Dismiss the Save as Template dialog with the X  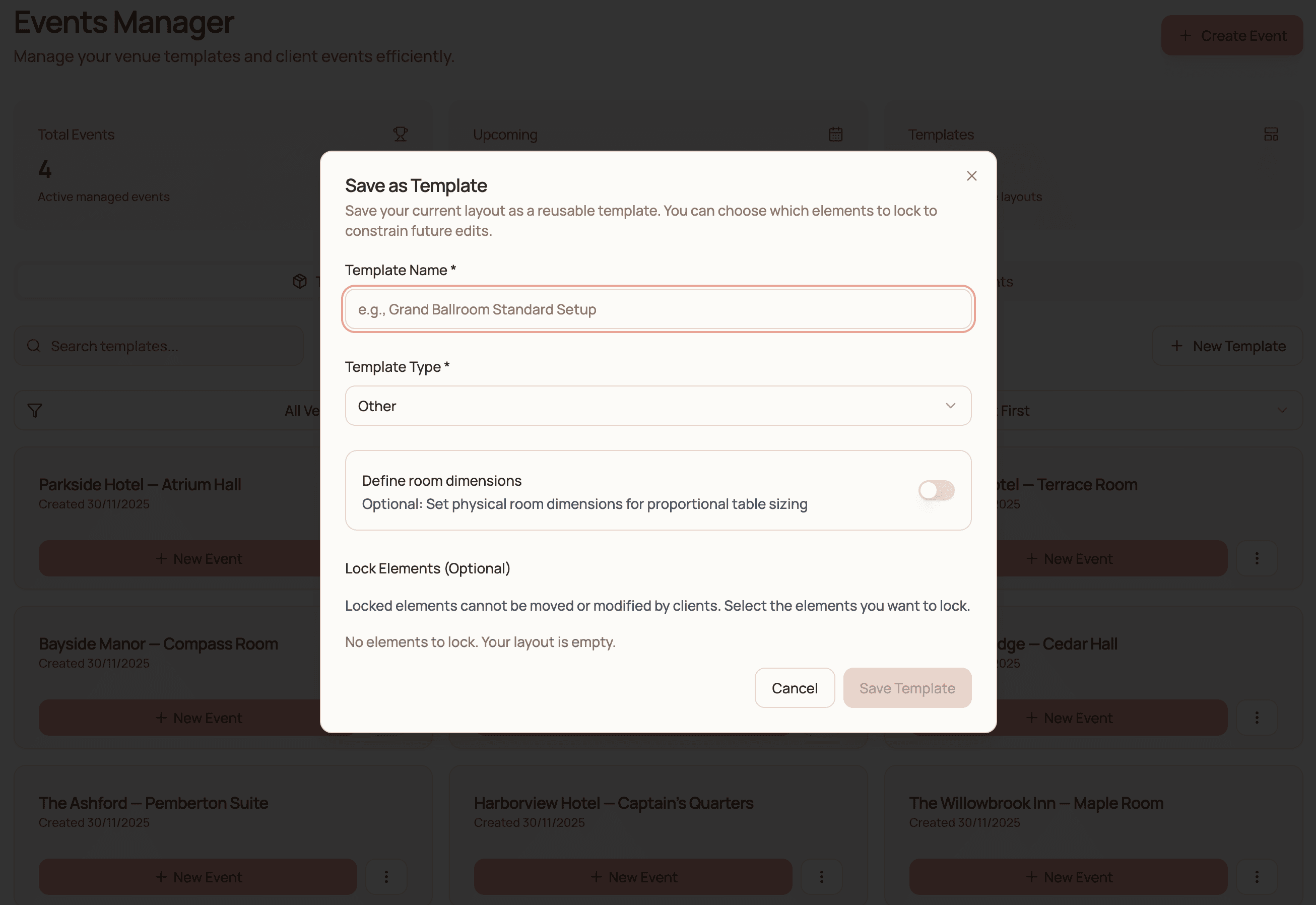pos(971,176)
